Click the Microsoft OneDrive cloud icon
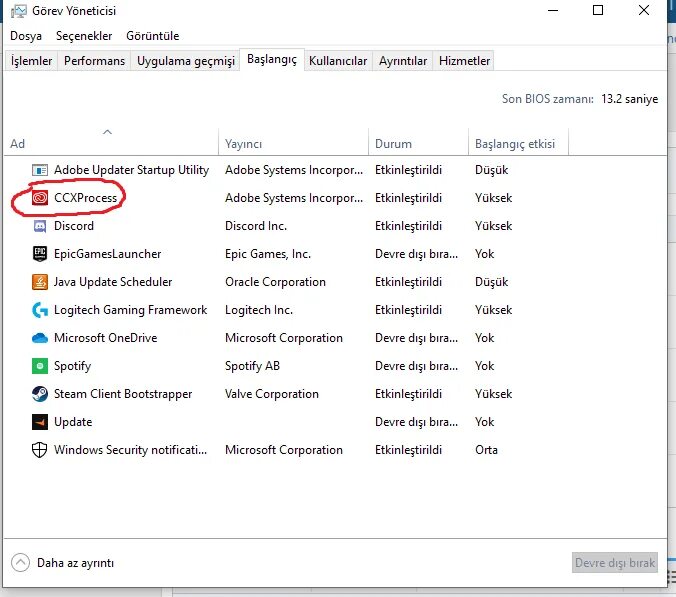Screen dimensions: 676x597 coord(40,338)
